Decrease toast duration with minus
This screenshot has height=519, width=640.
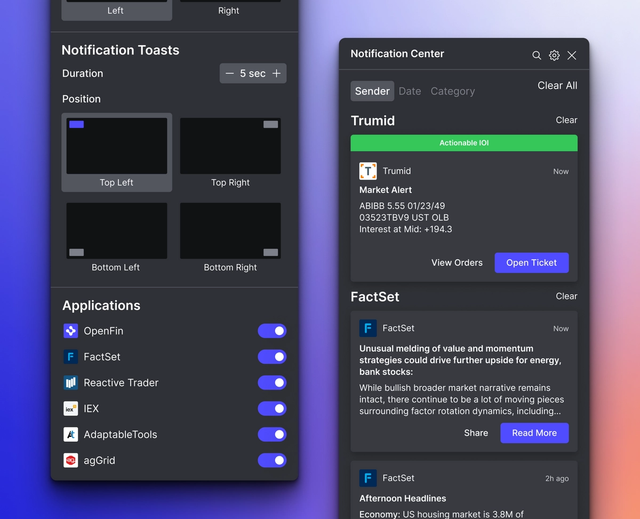[x=230, y=73]
